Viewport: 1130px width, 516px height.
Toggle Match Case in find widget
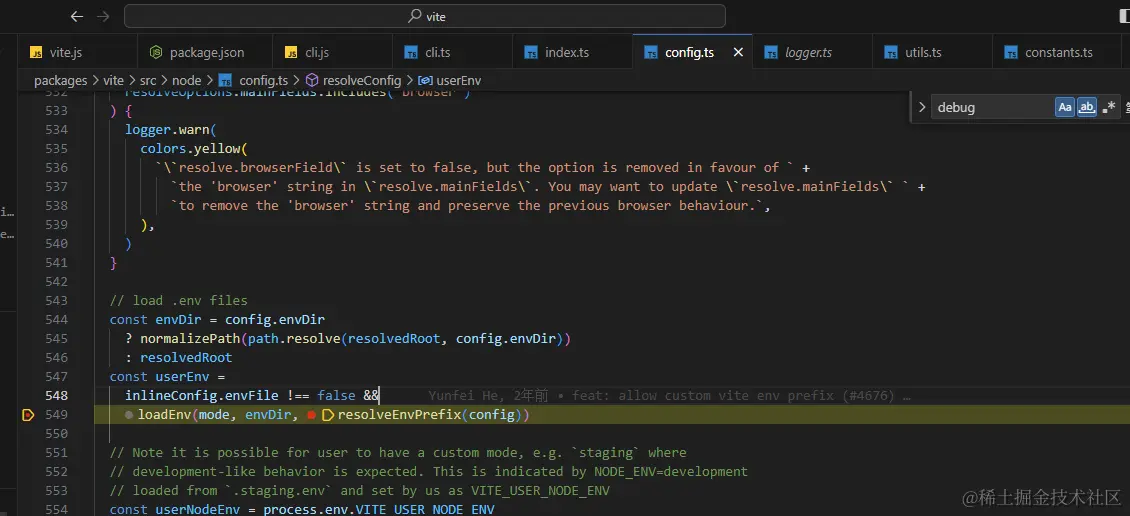pos(1065,107)
